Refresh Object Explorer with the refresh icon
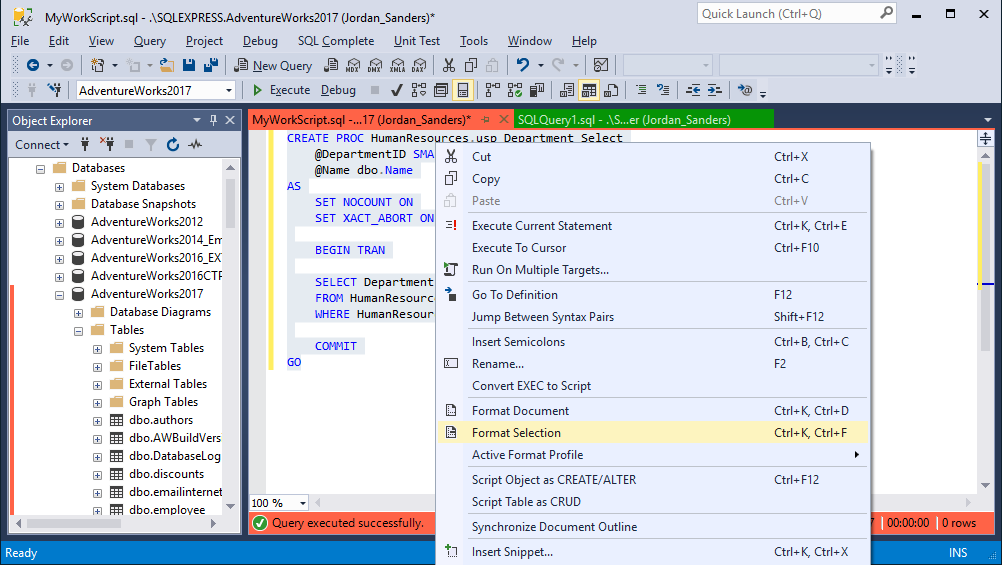This screenshot has width=1002, height=565. (x=173, y=144)
